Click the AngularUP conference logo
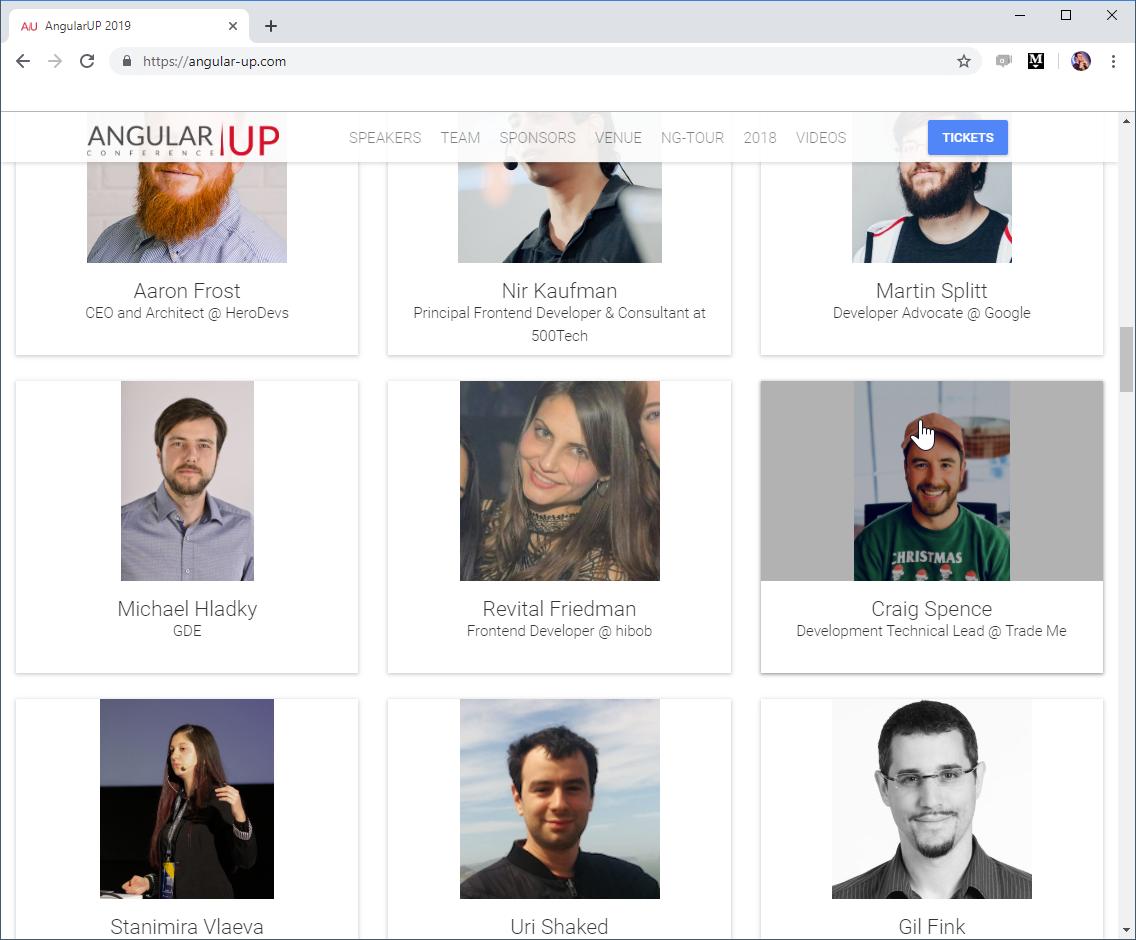The image size is (1136, 940). coord(183,139)
